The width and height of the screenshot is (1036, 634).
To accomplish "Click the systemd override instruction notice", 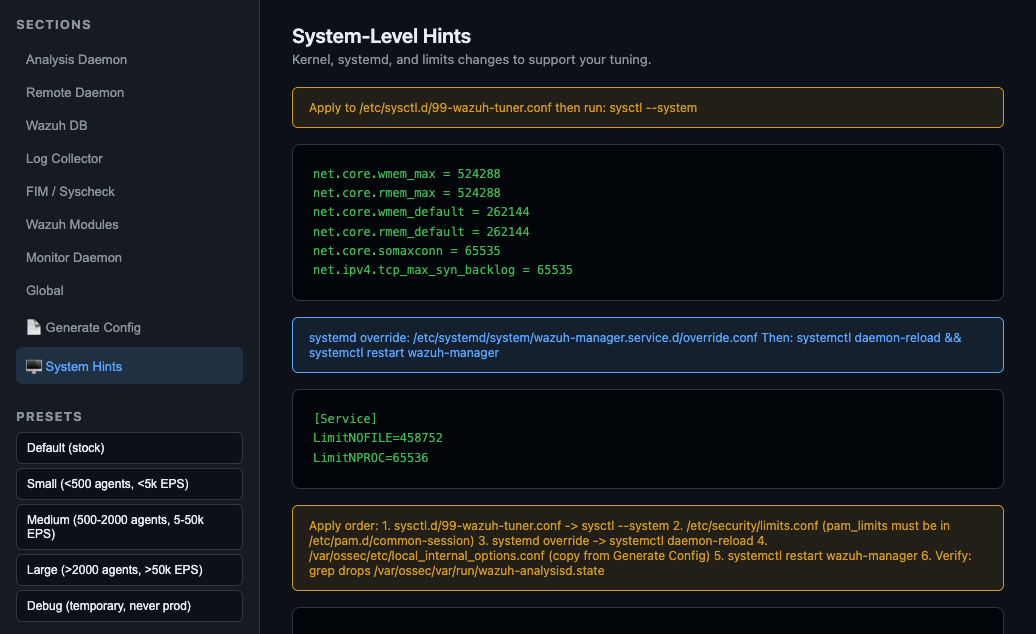I will click(x=648, y=345).
